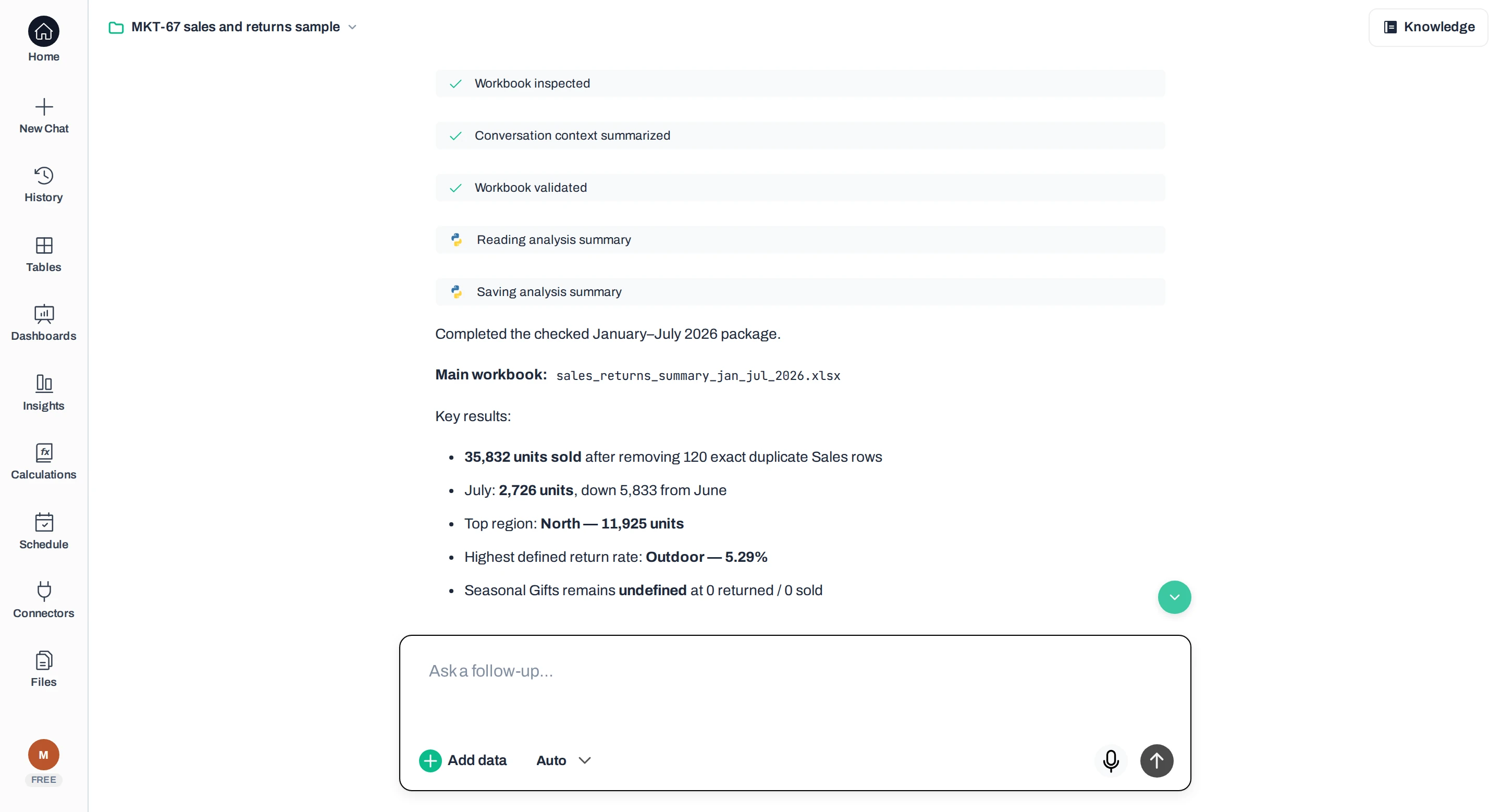
Task: Click the Key results heading
Action: [473, 416]
